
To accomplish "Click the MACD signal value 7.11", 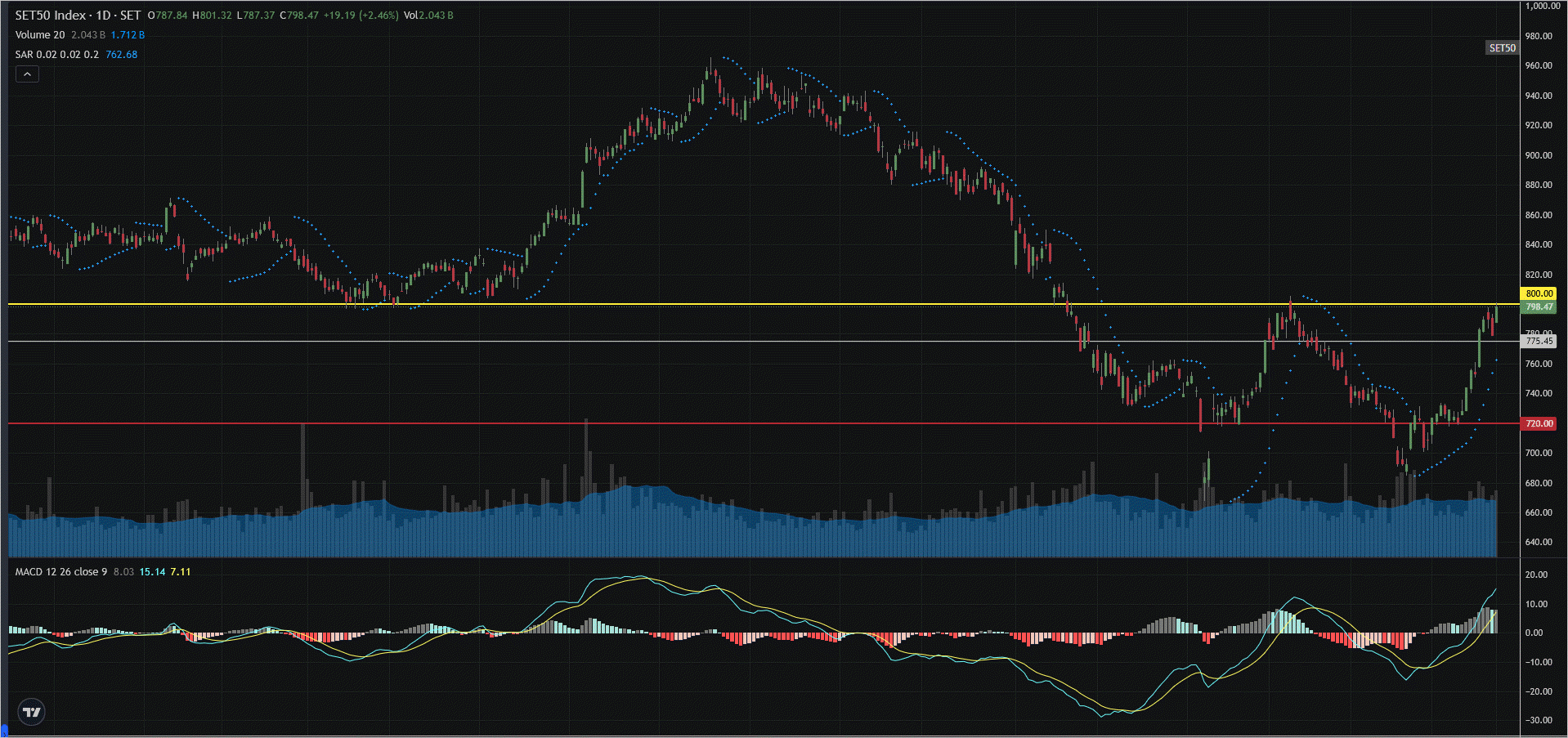I will pos(181,572).
